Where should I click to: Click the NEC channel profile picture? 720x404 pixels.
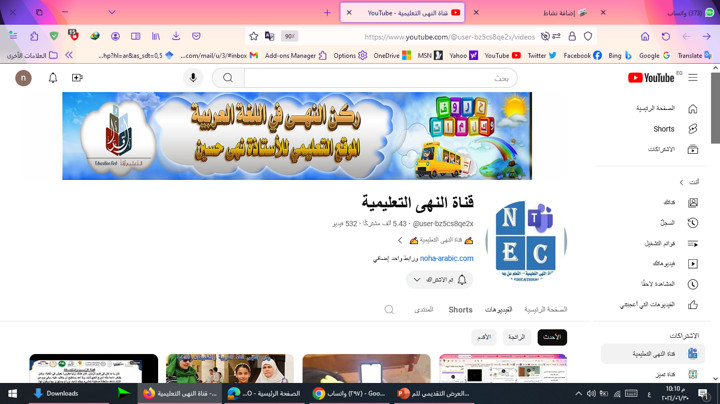(x=526, y=241)
